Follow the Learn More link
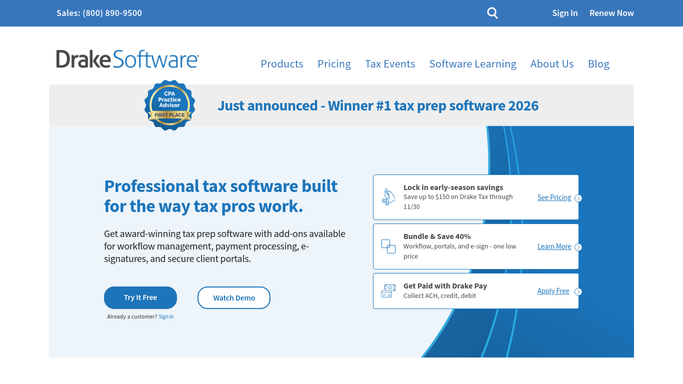 pyautogui.click(x=554, y=246)
